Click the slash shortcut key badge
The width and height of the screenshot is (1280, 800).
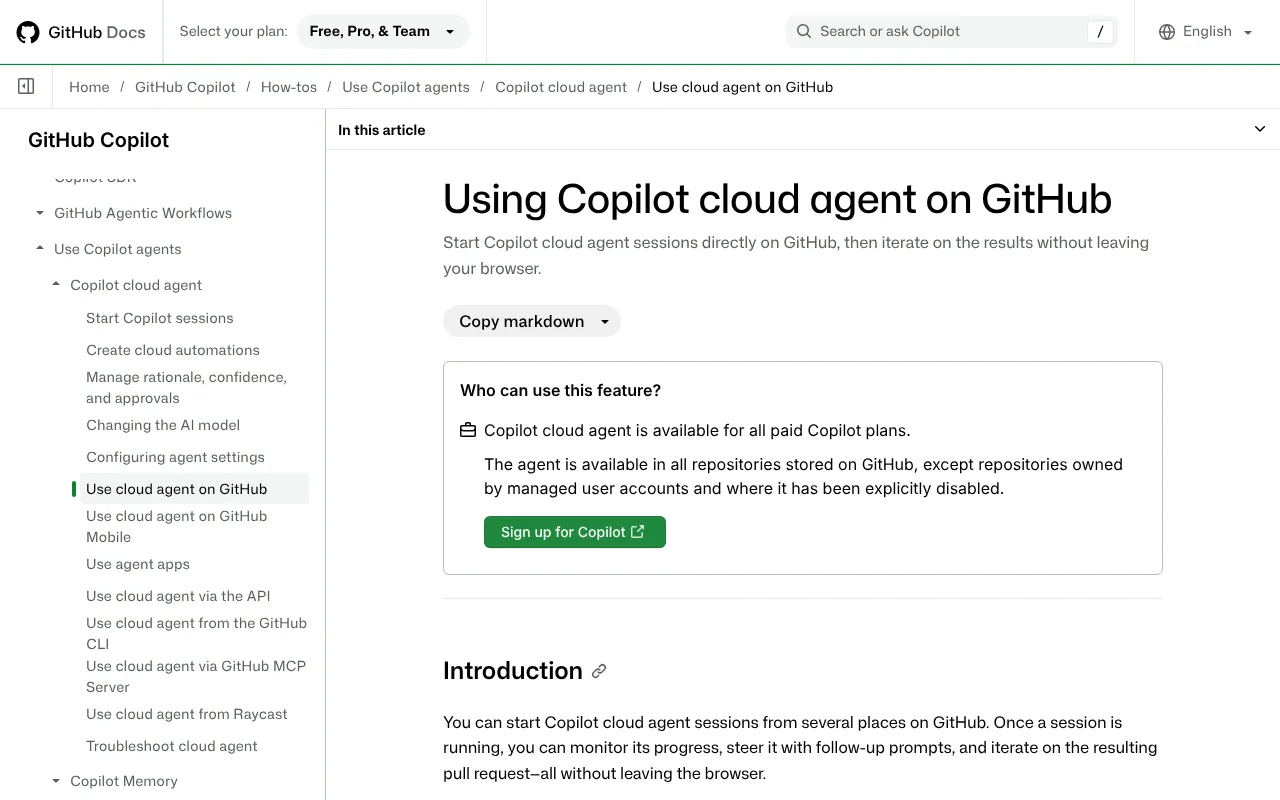pos(1100,31)
